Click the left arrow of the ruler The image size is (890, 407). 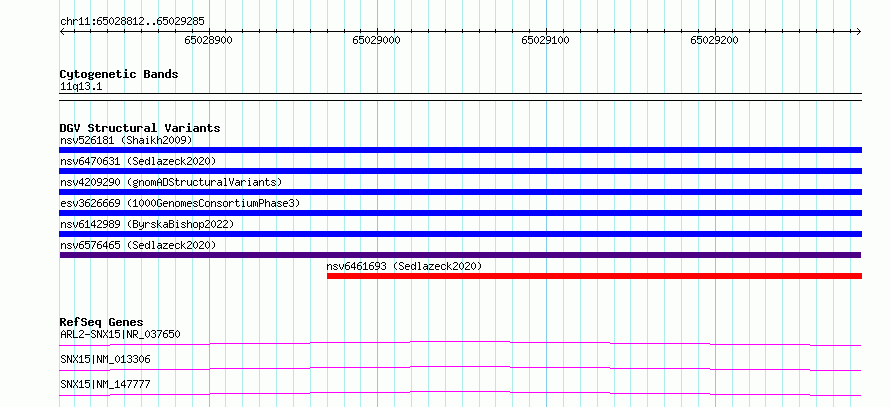[62, 31]
